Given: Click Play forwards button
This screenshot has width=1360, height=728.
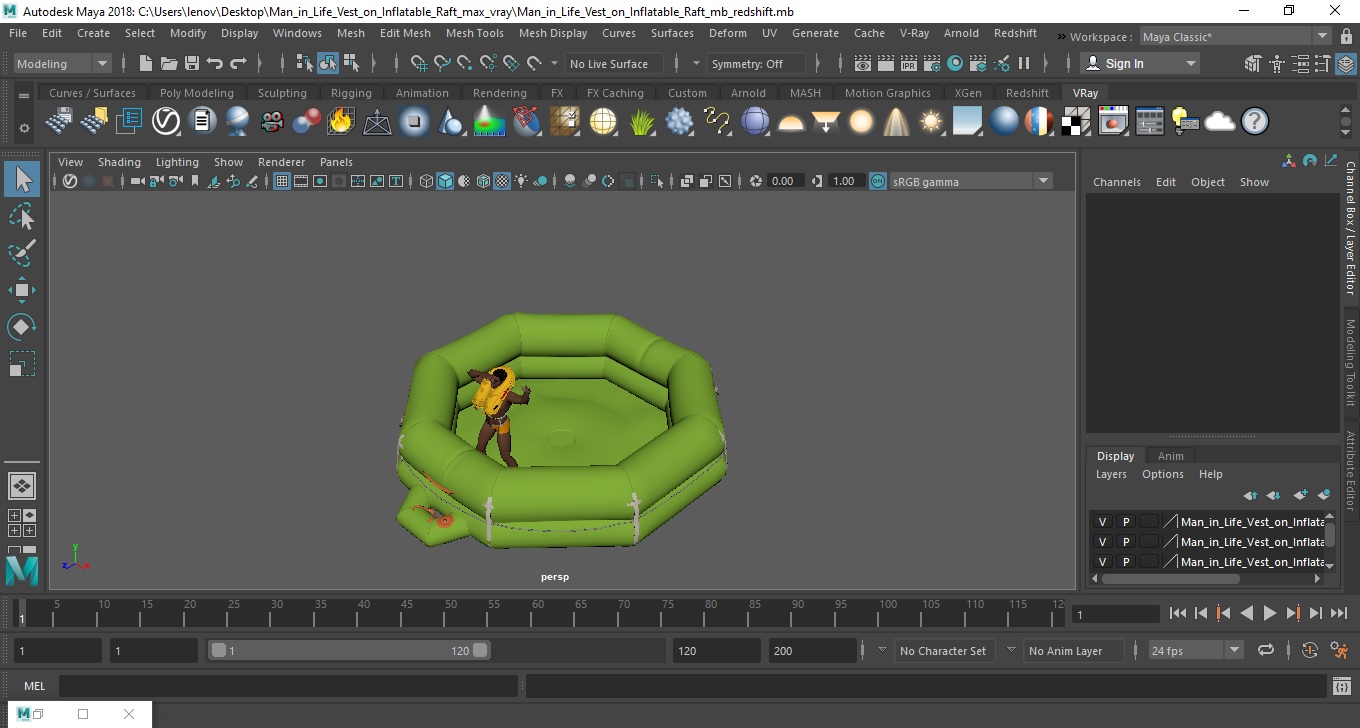Looking at the screenshot, I should (x=1269, y=613).
